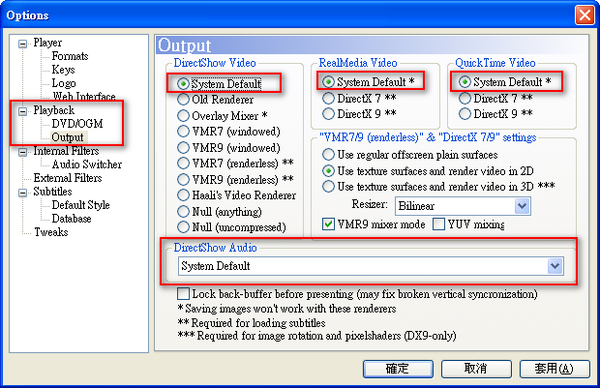The height and width of the screenshot is (388, 600).
Task: Open Database settings page
Action: pyautogui.click(x=72, y=218)
